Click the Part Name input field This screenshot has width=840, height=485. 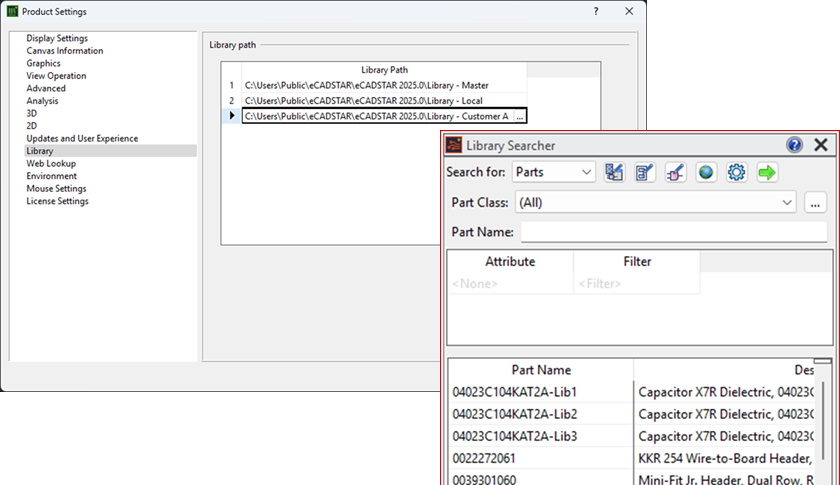pos(674,232)
